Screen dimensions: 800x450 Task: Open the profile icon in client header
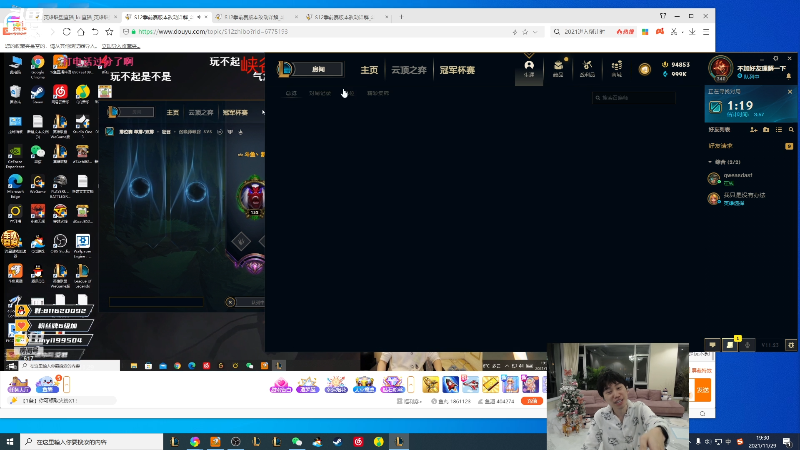[529, 68]
